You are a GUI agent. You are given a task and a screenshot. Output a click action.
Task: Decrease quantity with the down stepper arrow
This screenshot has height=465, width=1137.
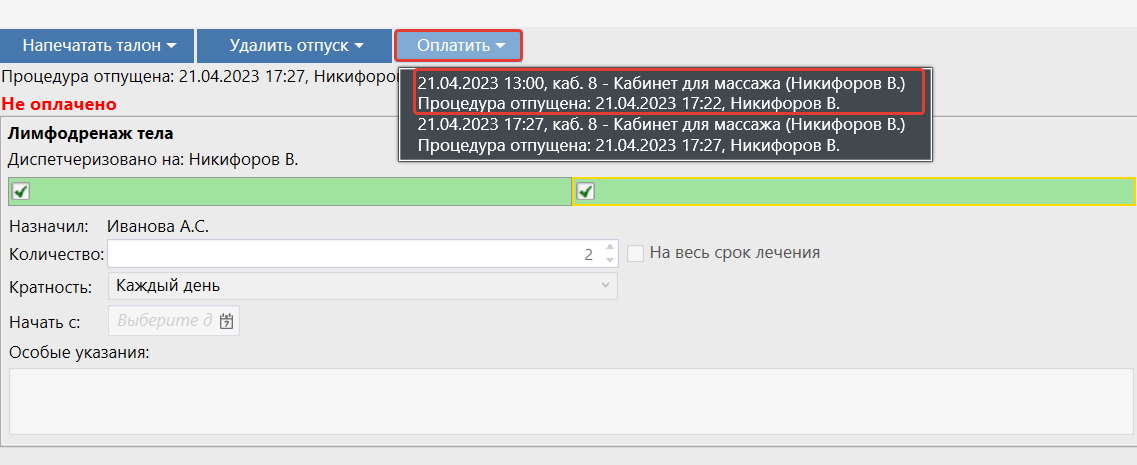pos(609,260)
